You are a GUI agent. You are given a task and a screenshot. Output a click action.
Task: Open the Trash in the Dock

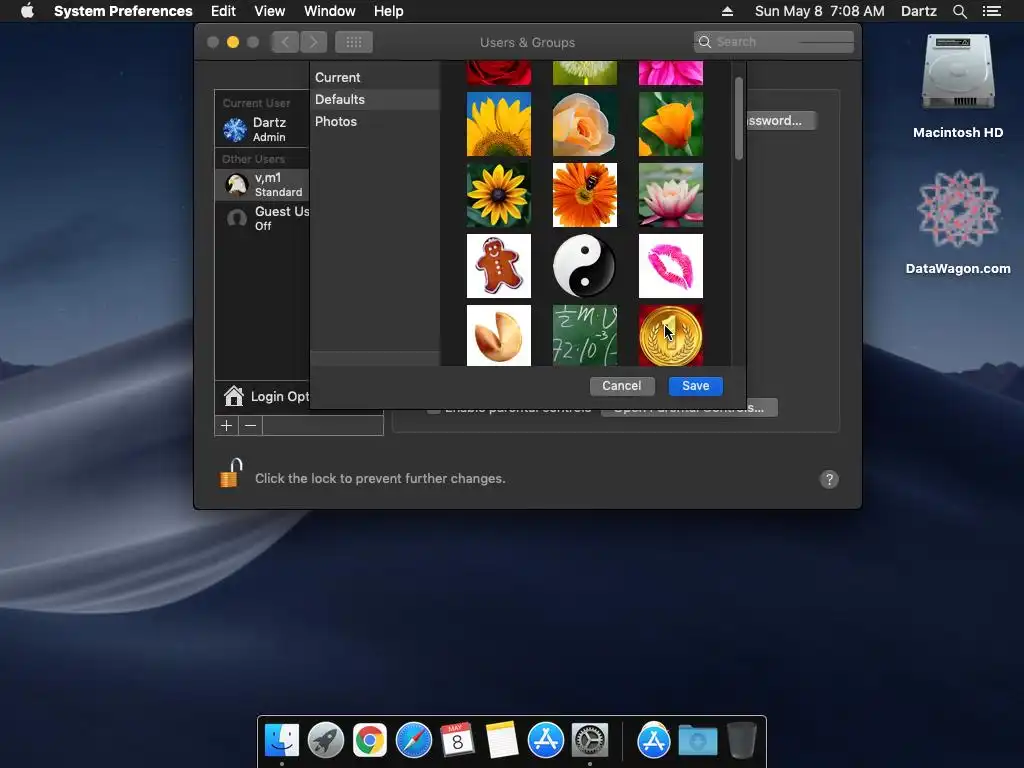(x=741, y=741)
